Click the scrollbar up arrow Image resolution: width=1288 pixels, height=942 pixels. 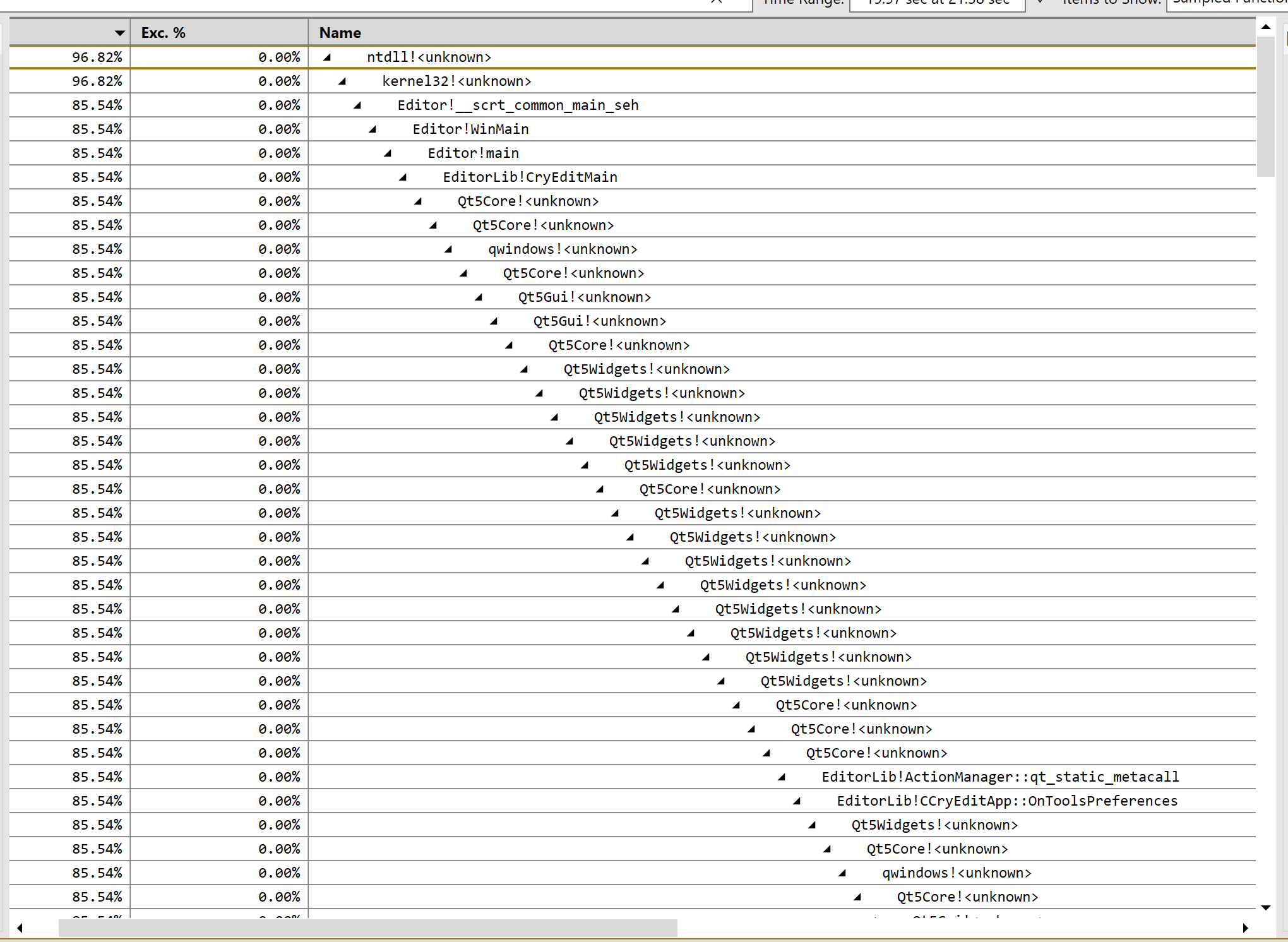[x=1266, y=27]
